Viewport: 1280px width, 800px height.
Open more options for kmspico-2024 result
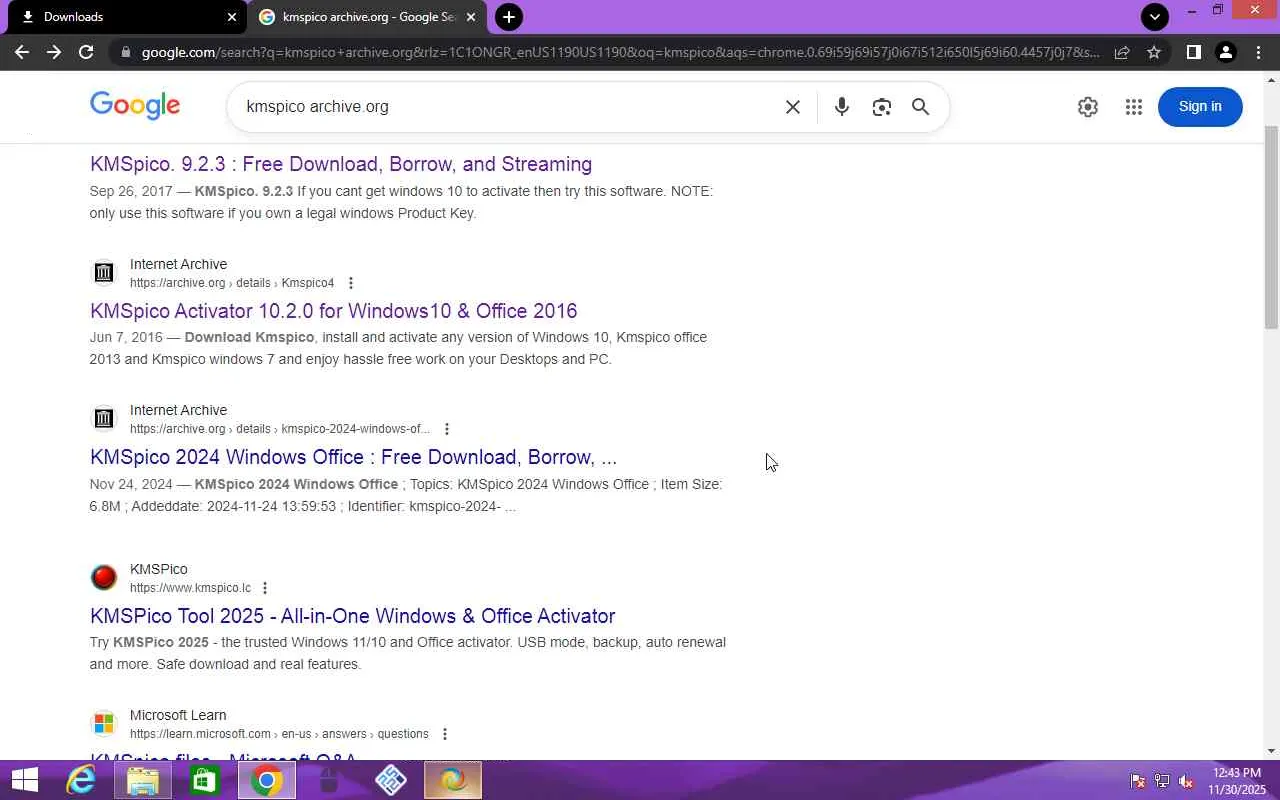(x=446, y=429)
